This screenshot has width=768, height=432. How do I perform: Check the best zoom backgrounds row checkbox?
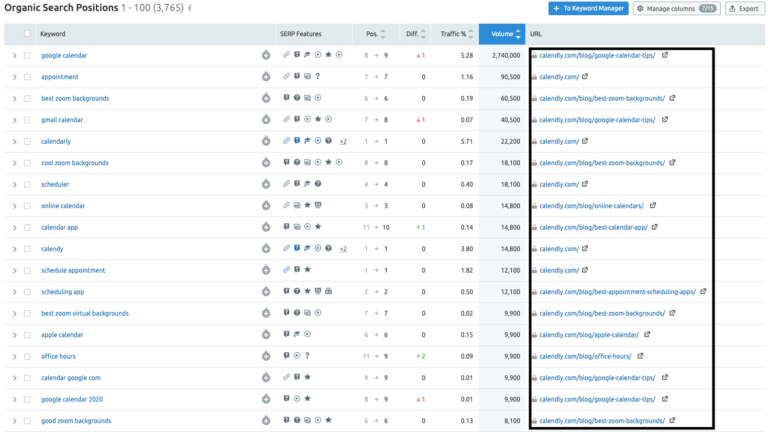point(27,98)
